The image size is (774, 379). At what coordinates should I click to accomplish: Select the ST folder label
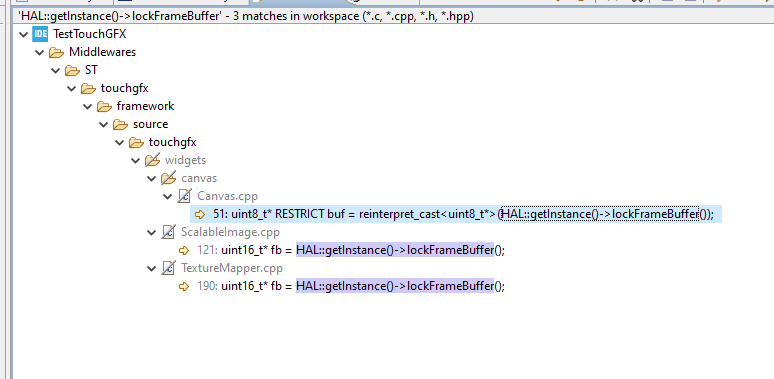point(91,70)
